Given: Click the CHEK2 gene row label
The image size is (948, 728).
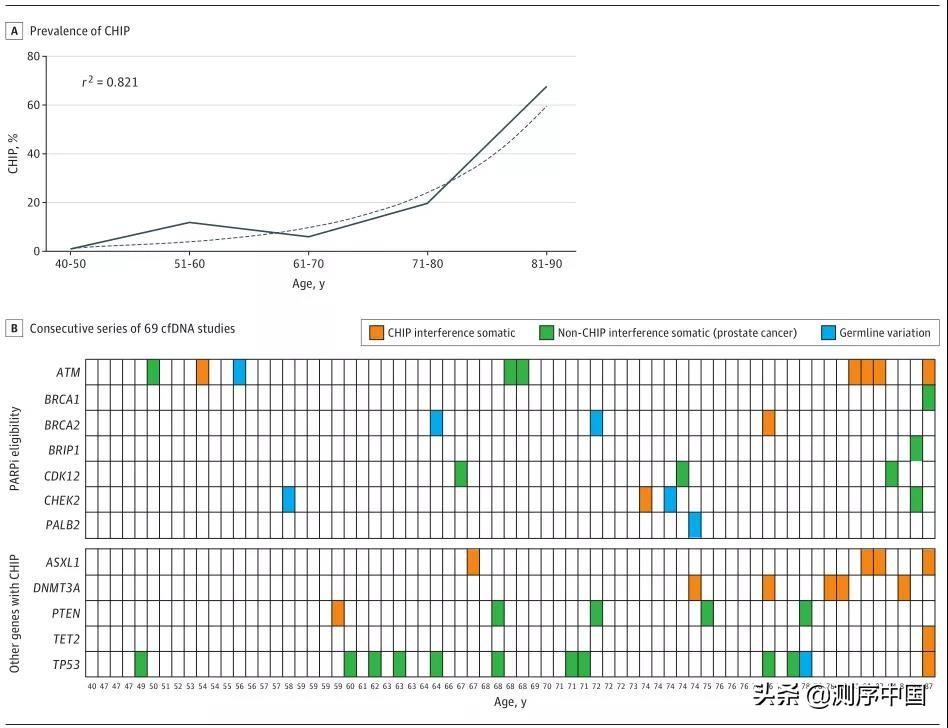Looking at the screenshot, I should 62,501.
